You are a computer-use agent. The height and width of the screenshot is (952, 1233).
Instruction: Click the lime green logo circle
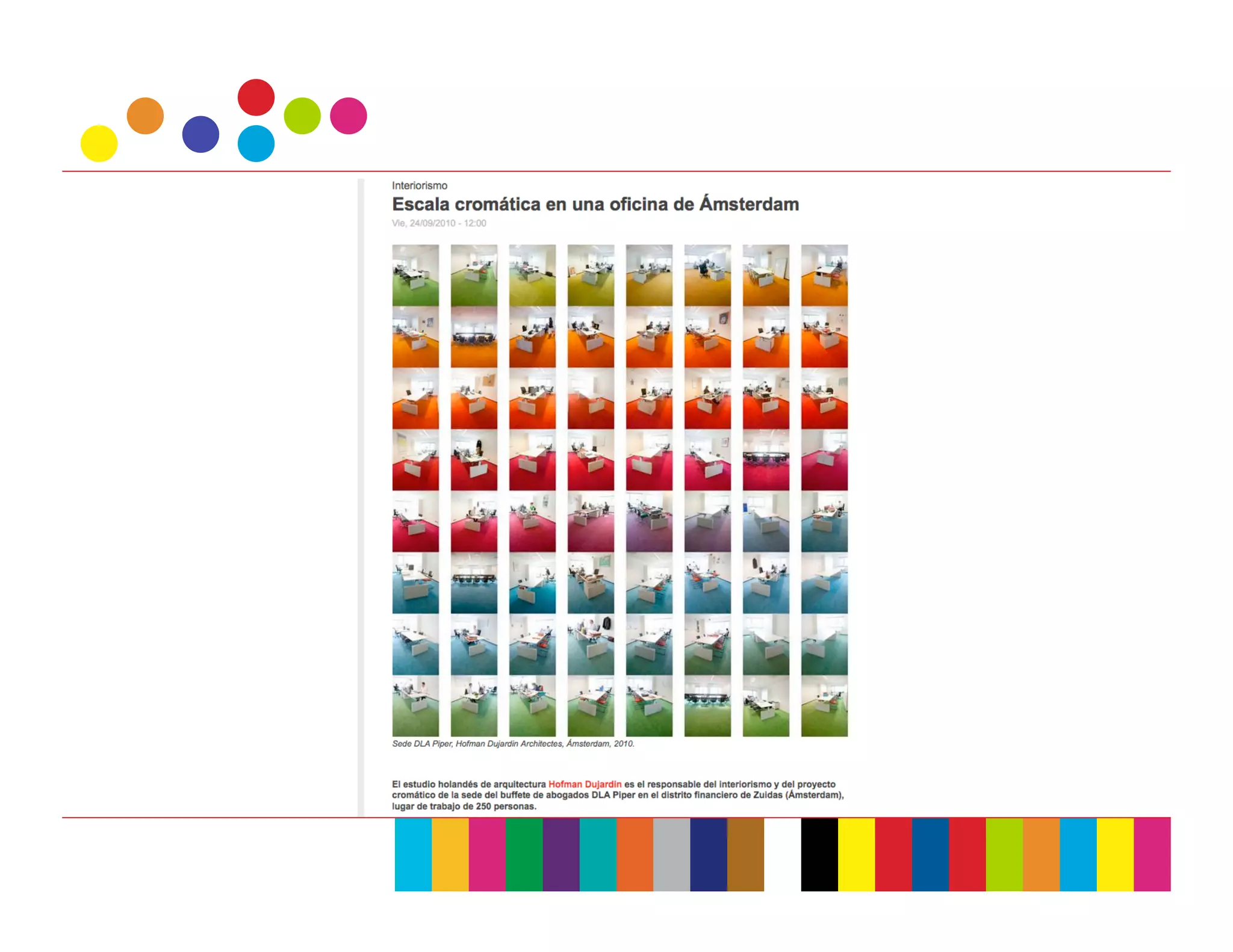click(302, 116)
